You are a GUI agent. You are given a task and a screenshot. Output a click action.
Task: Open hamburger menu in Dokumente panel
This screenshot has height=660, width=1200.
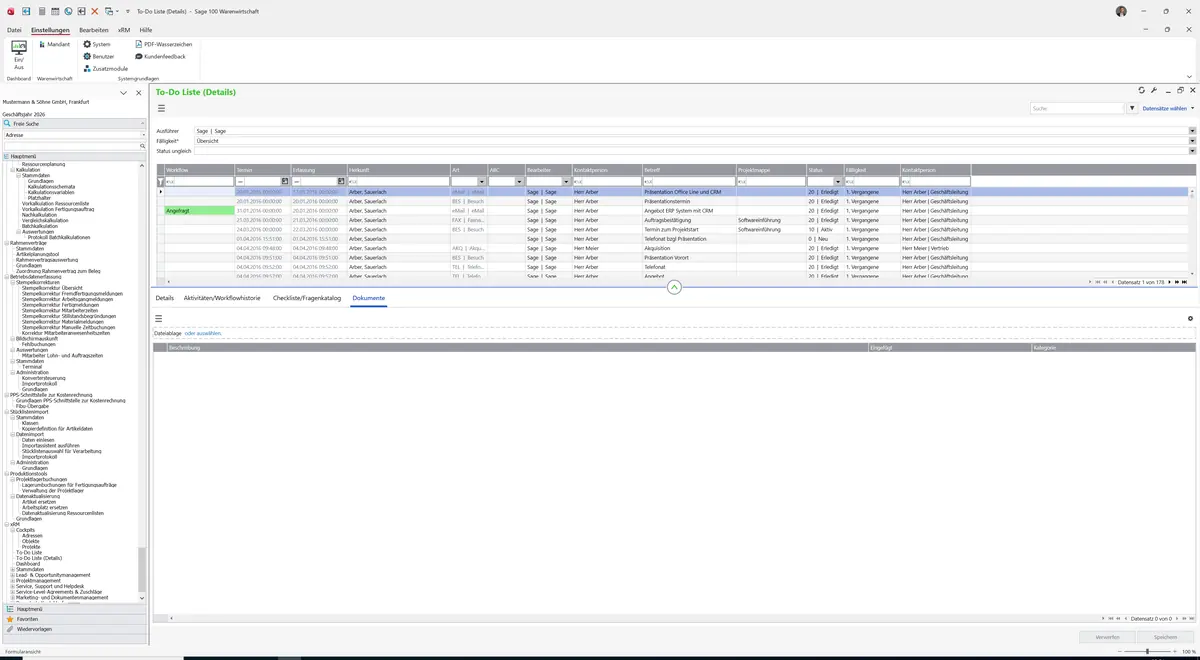coord(158,318)
